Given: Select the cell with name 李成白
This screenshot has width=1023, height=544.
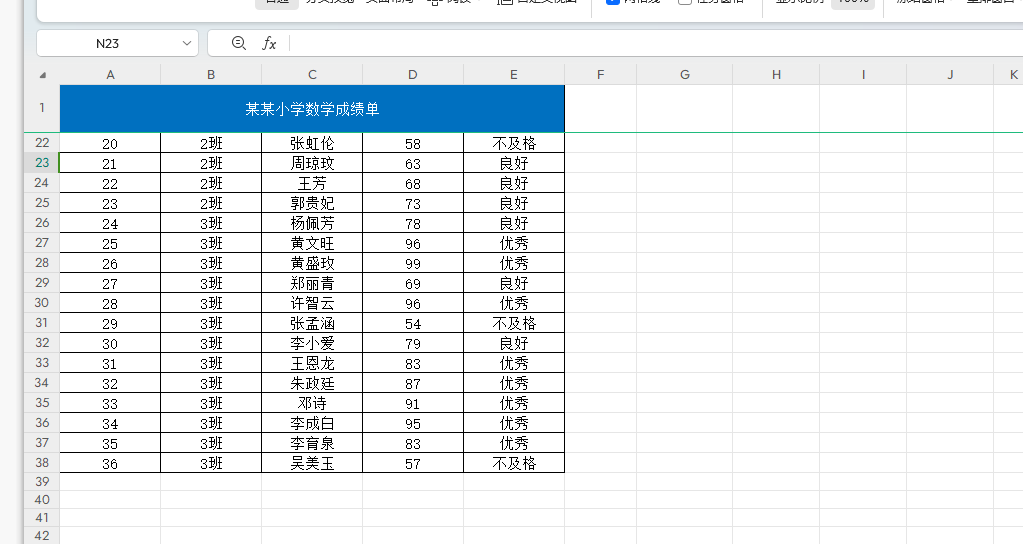Looking at the screenshot, I should pyautogui.click(x=312, y=423).
